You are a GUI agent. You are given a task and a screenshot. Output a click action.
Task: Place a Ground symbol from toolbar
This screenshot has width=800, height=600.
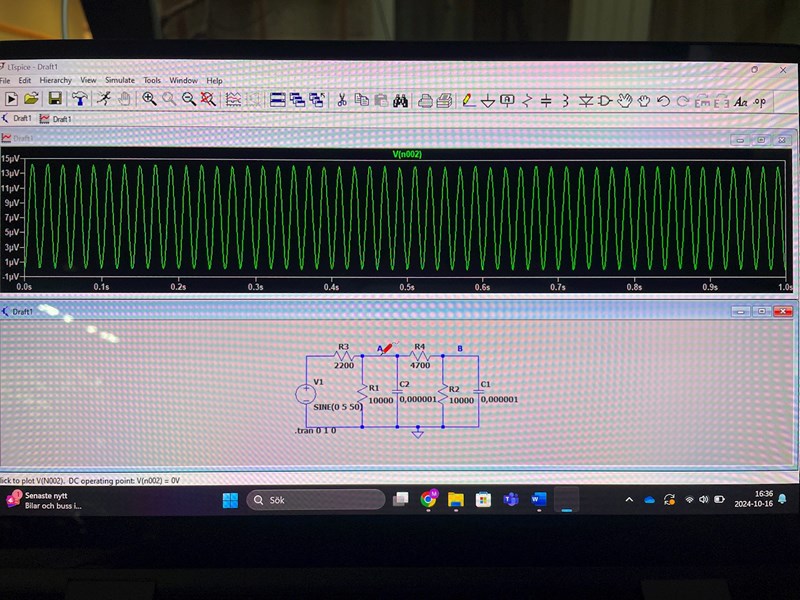tap(488, 101)
